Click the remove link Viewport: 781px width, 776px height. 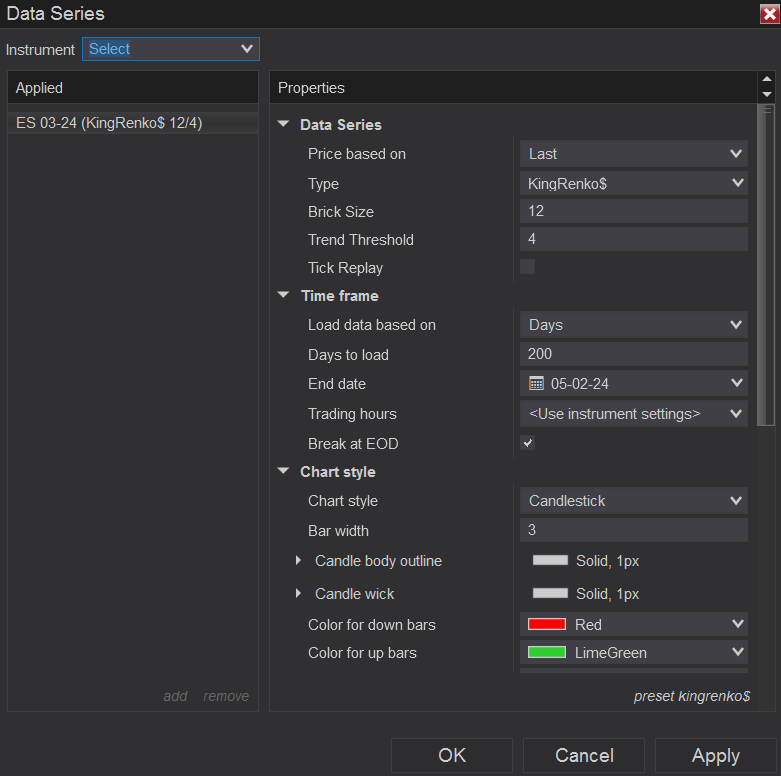[226, 696]
